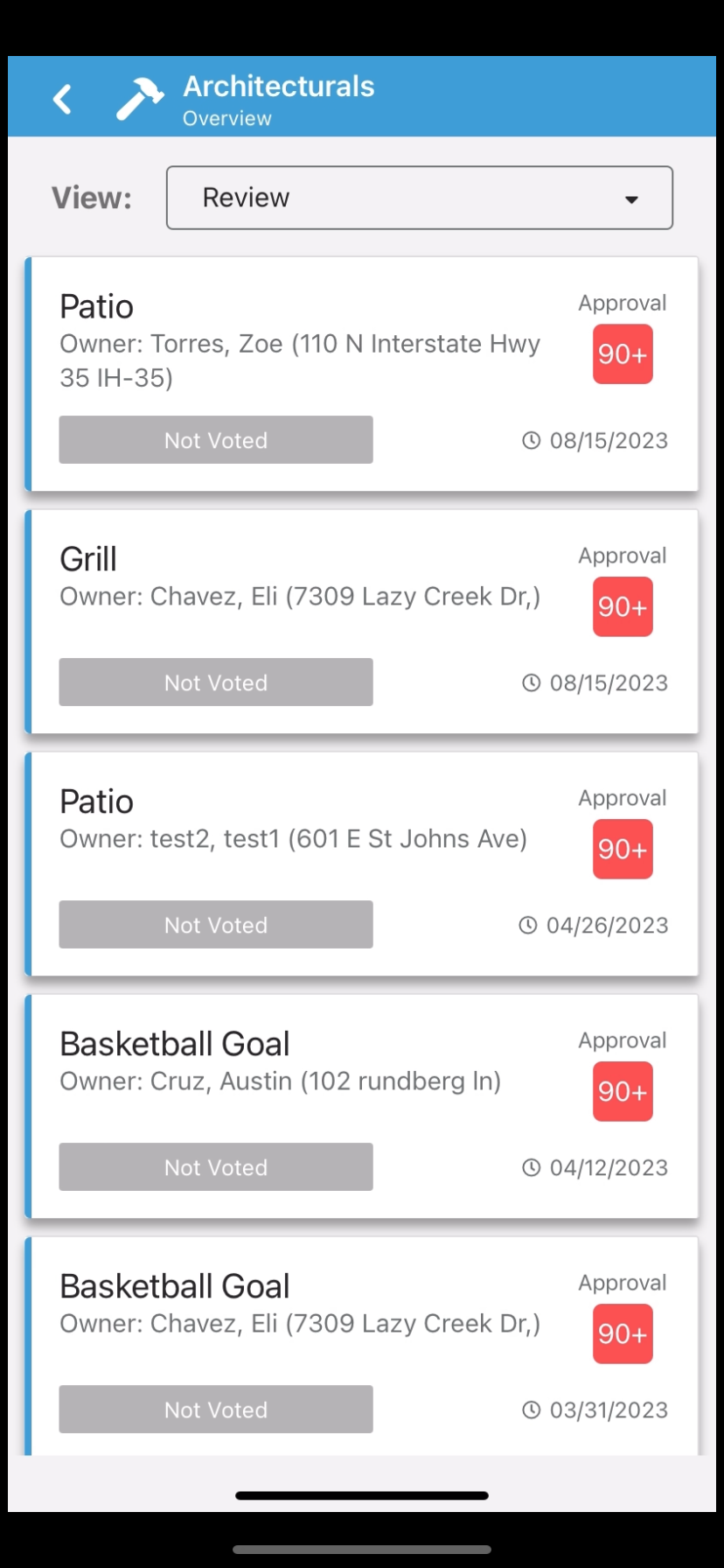Screen dimensions: 724x1568
Task: Click the Architecturals Overview title
Action: coord(278,99)
